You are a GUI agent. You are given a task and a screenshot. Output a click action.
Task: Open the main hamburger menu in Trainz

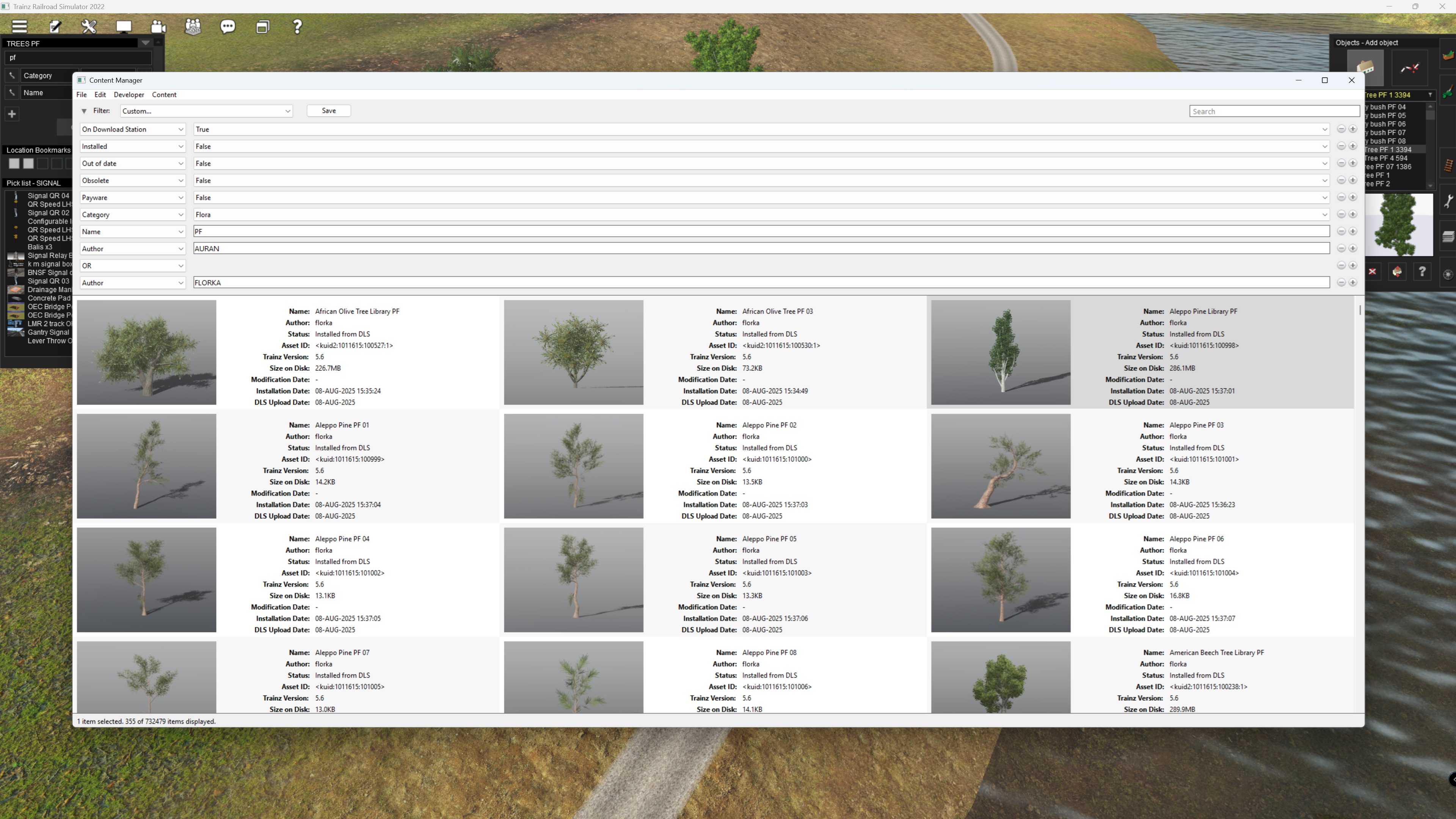tap(20, 27)
